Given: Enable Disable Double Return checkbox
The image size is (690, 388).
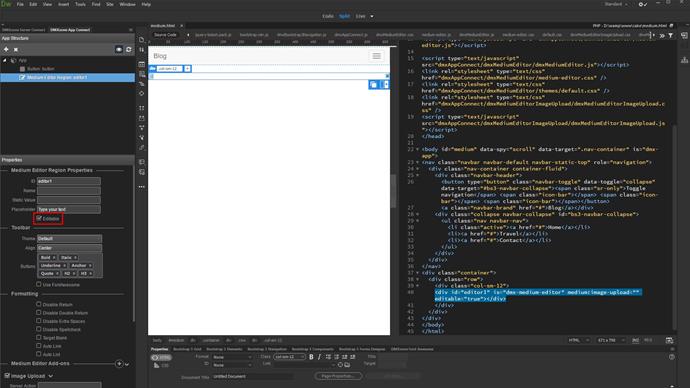Looking at the screenshot, I should click(x=39, y=313).
